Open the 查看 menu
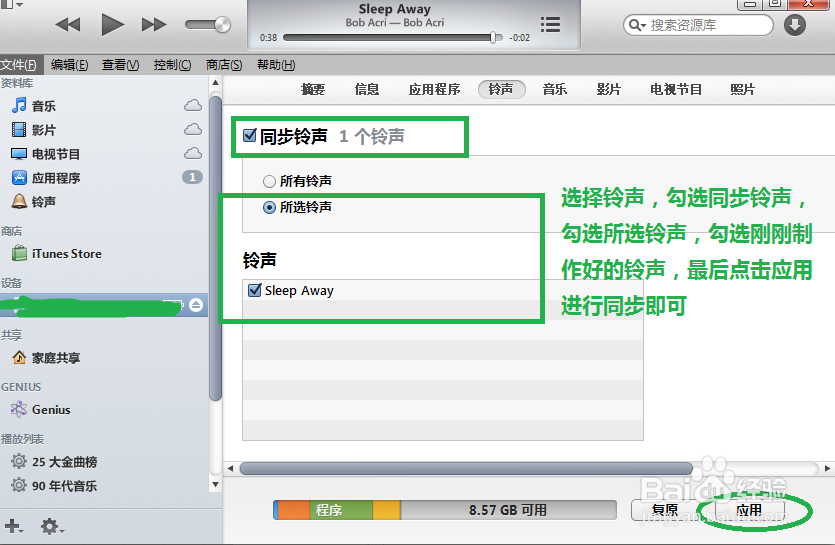This screenshot has height=545, width=835. click(120, 64)
